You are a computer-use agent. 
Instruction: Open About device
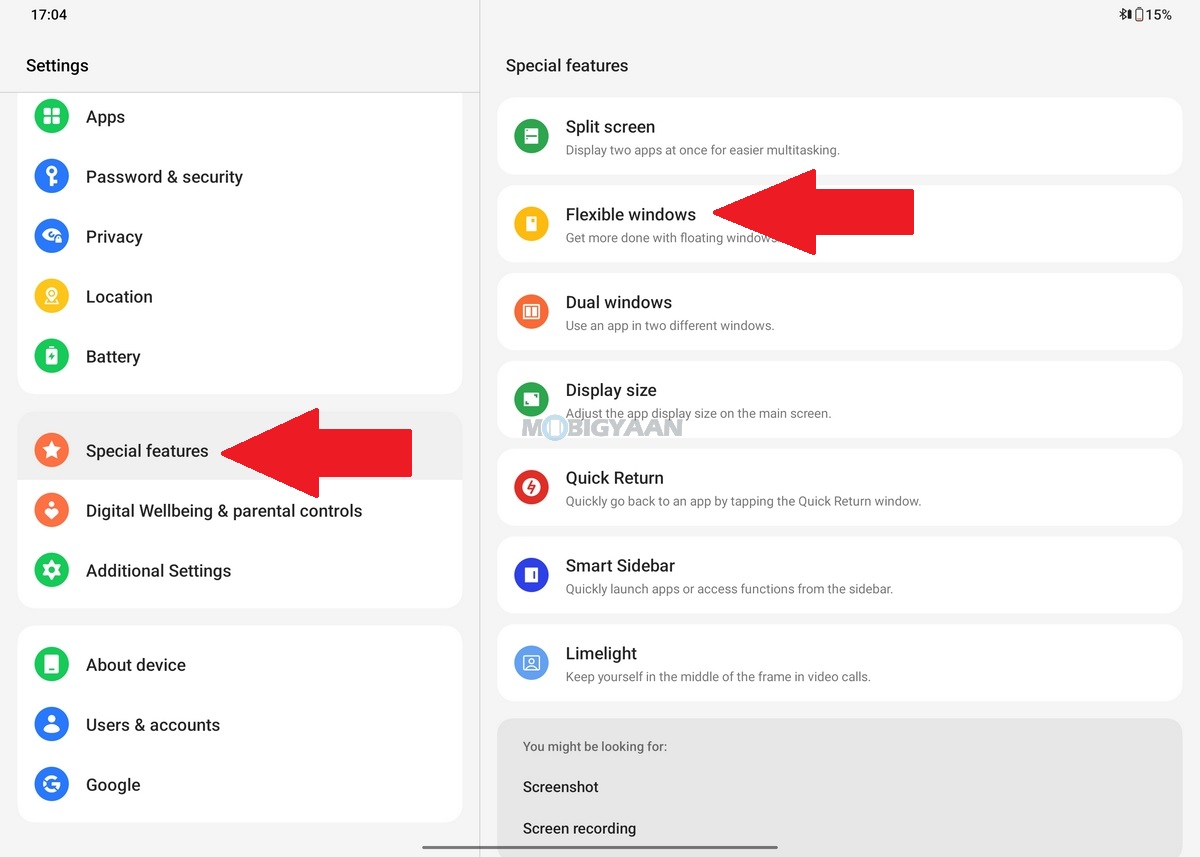[x=240, y=665]
